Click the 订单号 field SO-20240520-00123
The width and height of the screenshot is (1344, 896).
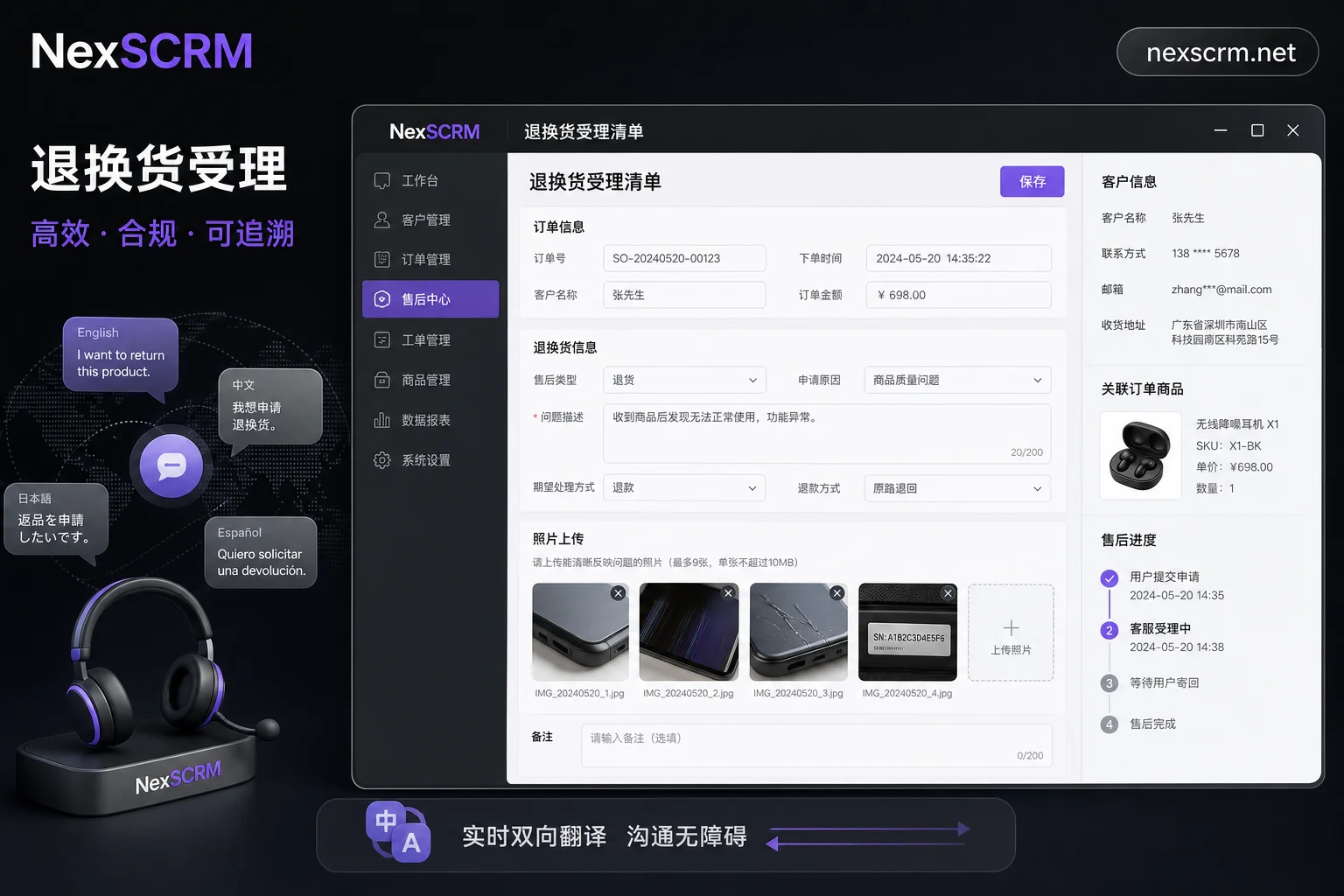click(684, 258)
